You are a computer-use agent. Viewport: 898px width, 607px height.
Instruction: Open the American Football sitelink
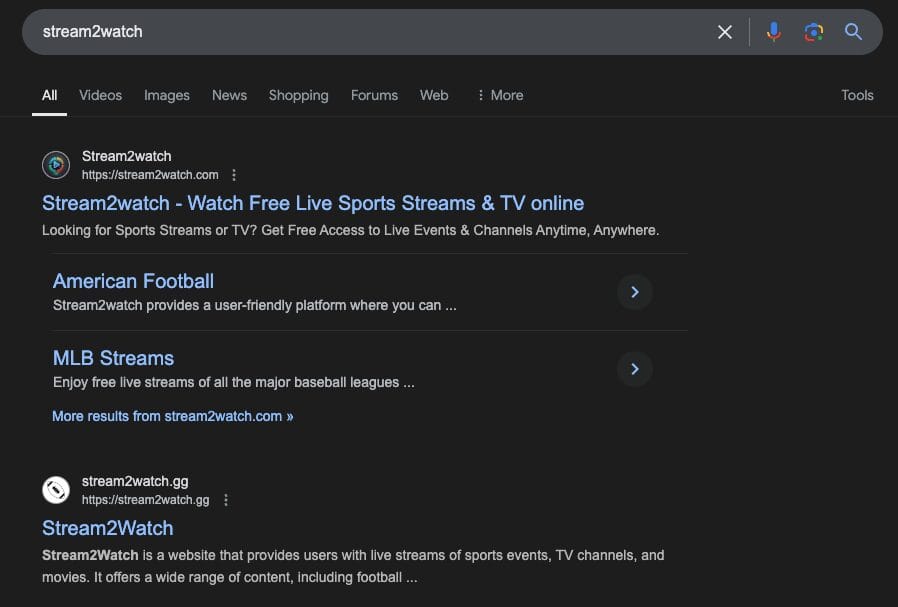pyautogui.click(x=133, y=281)
